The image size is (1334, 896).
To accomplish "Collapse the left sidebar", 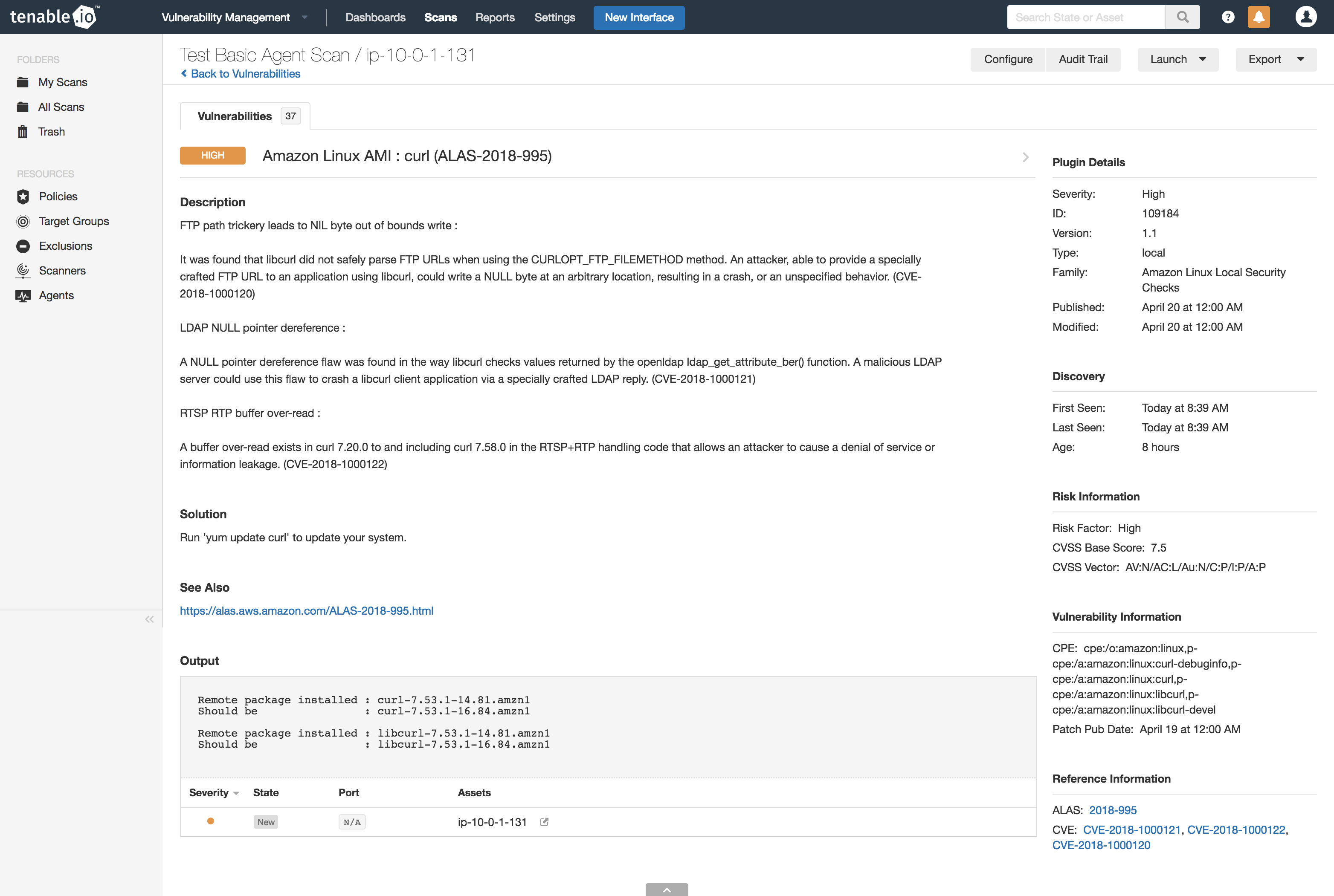I will [149, 619].
